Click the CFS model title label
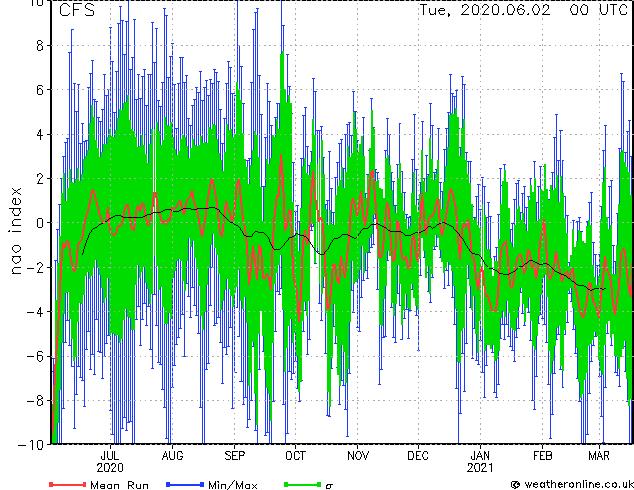 coord(77,10)
